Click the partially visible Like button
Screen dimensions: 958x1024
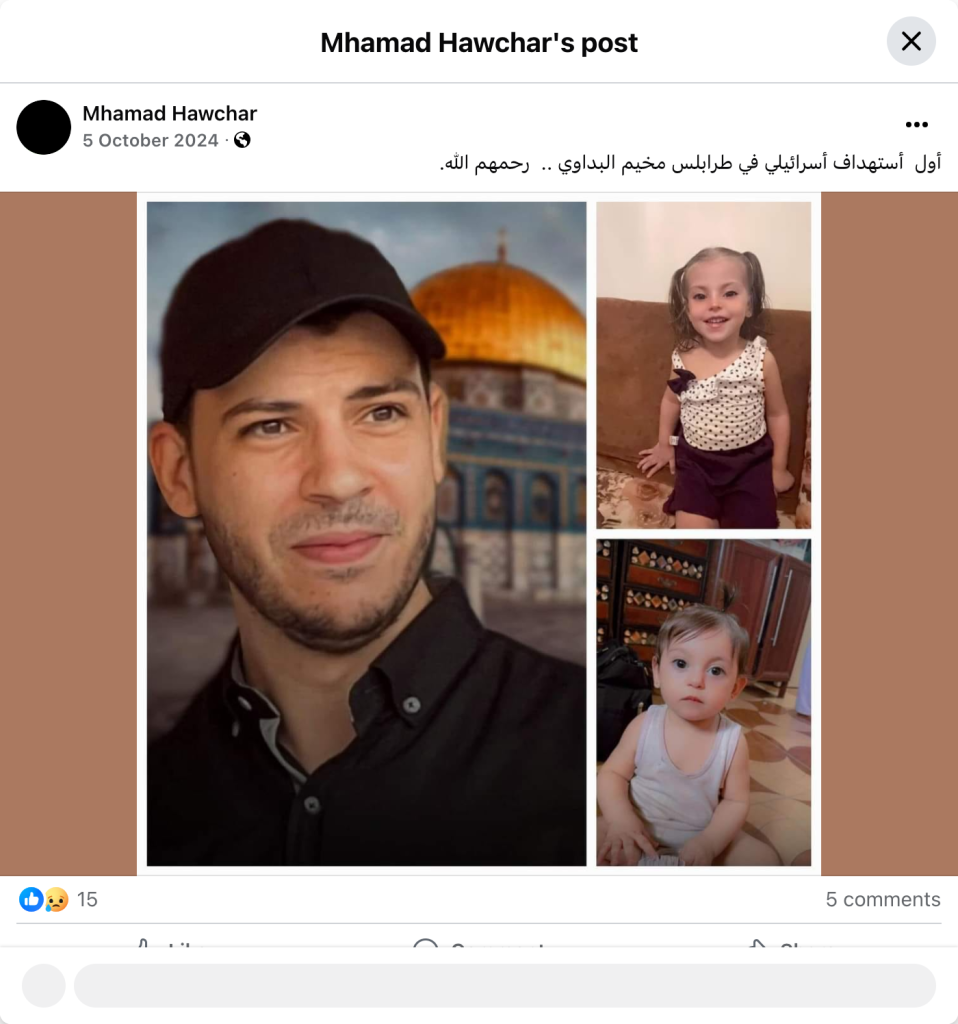click(x=170, y=943)
